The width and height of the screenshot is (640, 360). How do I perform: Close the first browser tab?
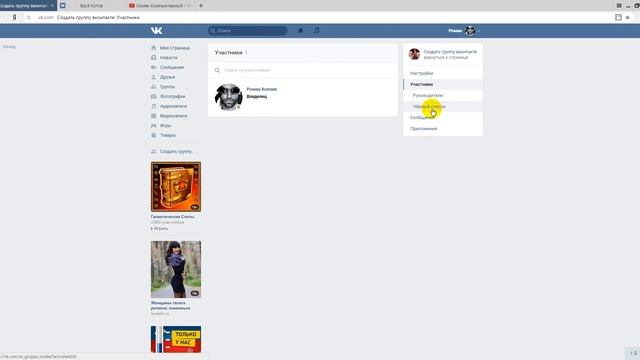click(x=52, y=6)
